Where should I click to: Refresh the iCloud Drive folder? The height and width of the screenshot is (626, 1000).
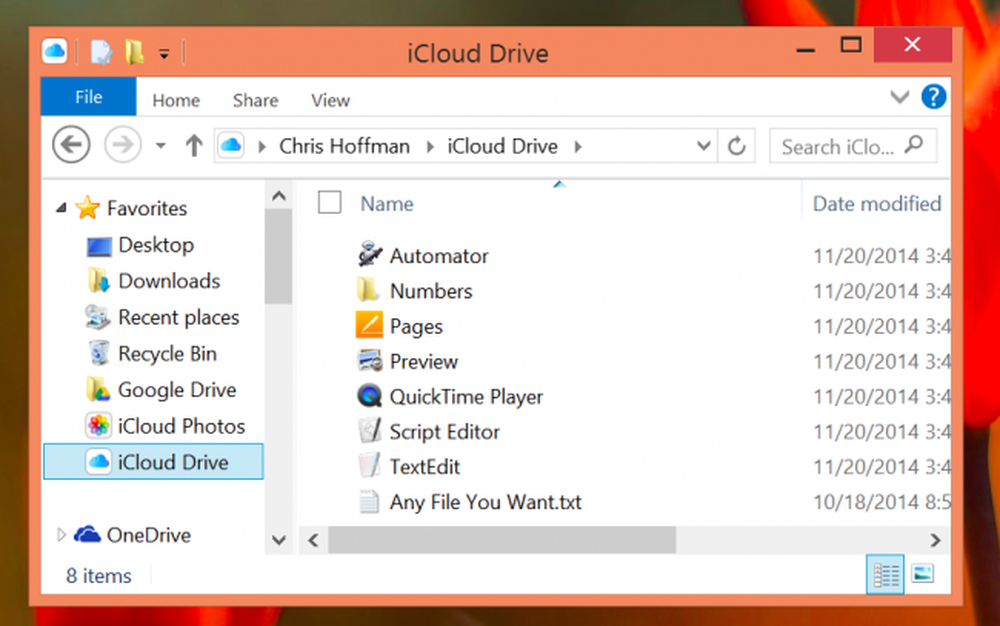pos(737,146)
